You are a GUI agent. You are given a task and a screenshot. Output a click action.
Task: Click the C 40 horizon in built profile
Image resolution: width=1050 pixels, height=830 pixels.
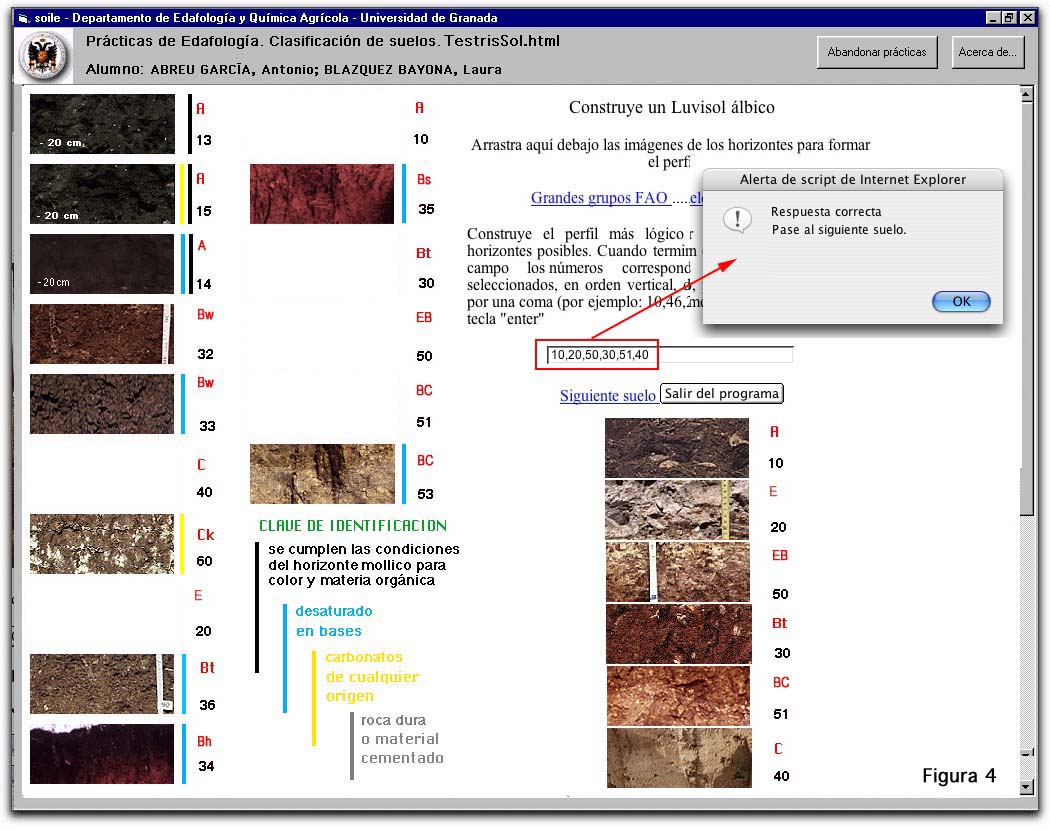[678, 759]
